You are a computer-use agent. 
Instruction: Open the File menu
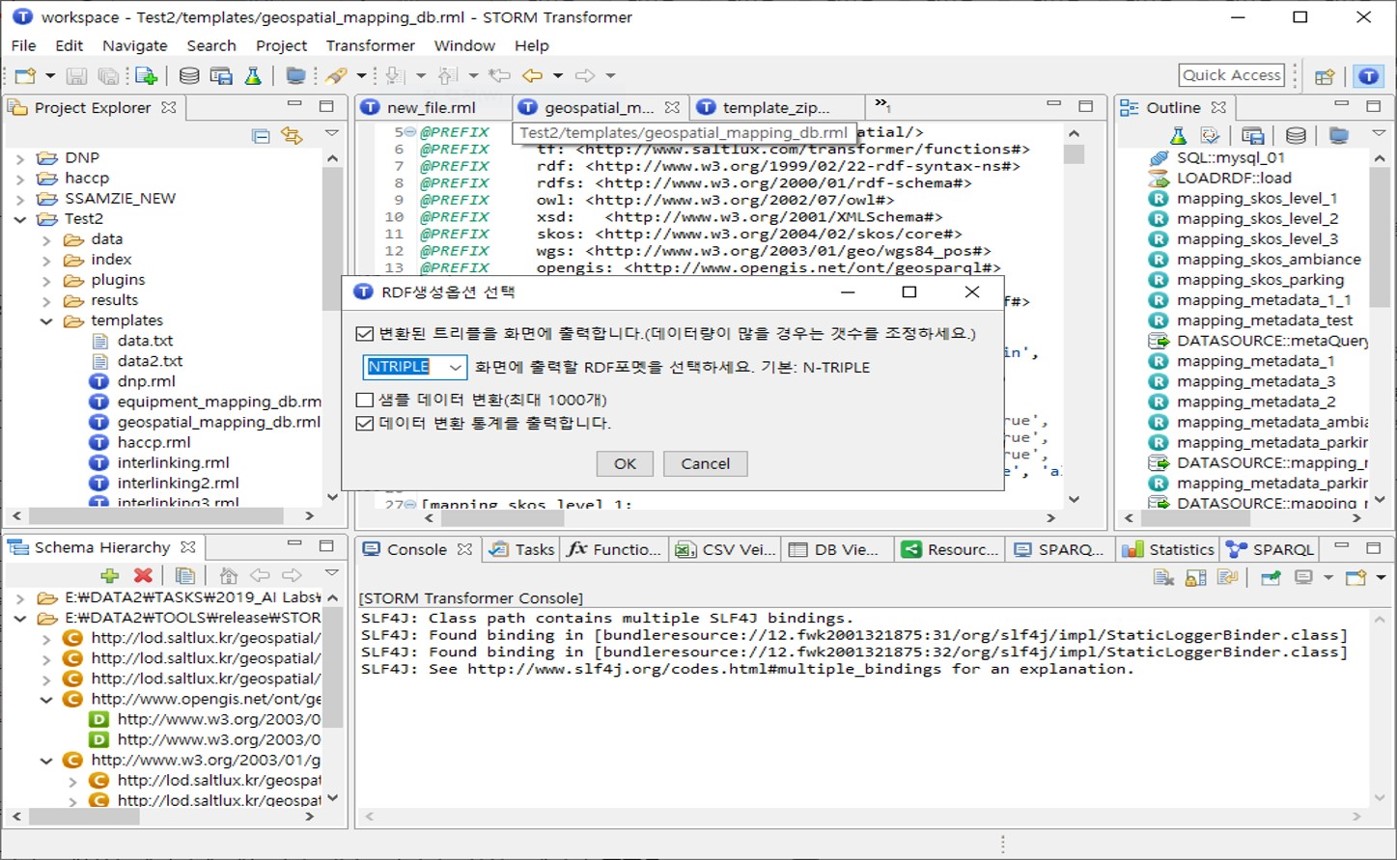(x=23, y=45)
